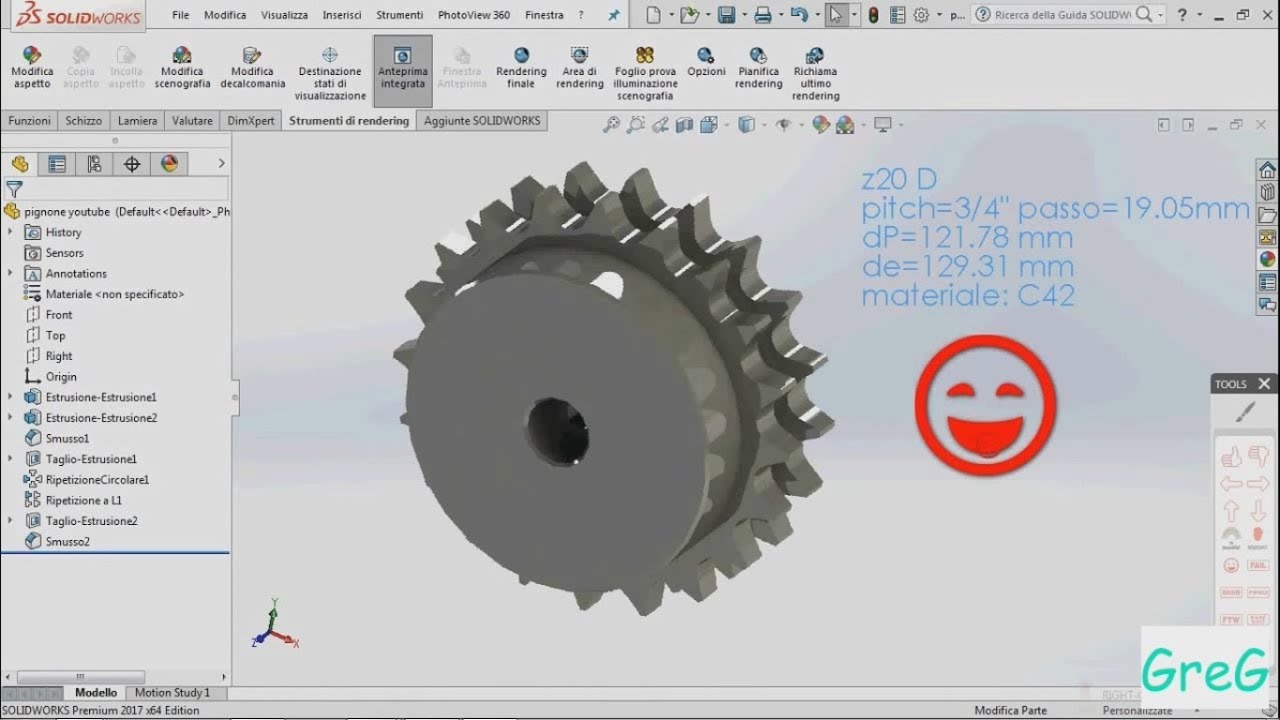Switch to Motion Study 1 tab
The image size is (1280, 720).
[x=172, y=692]
